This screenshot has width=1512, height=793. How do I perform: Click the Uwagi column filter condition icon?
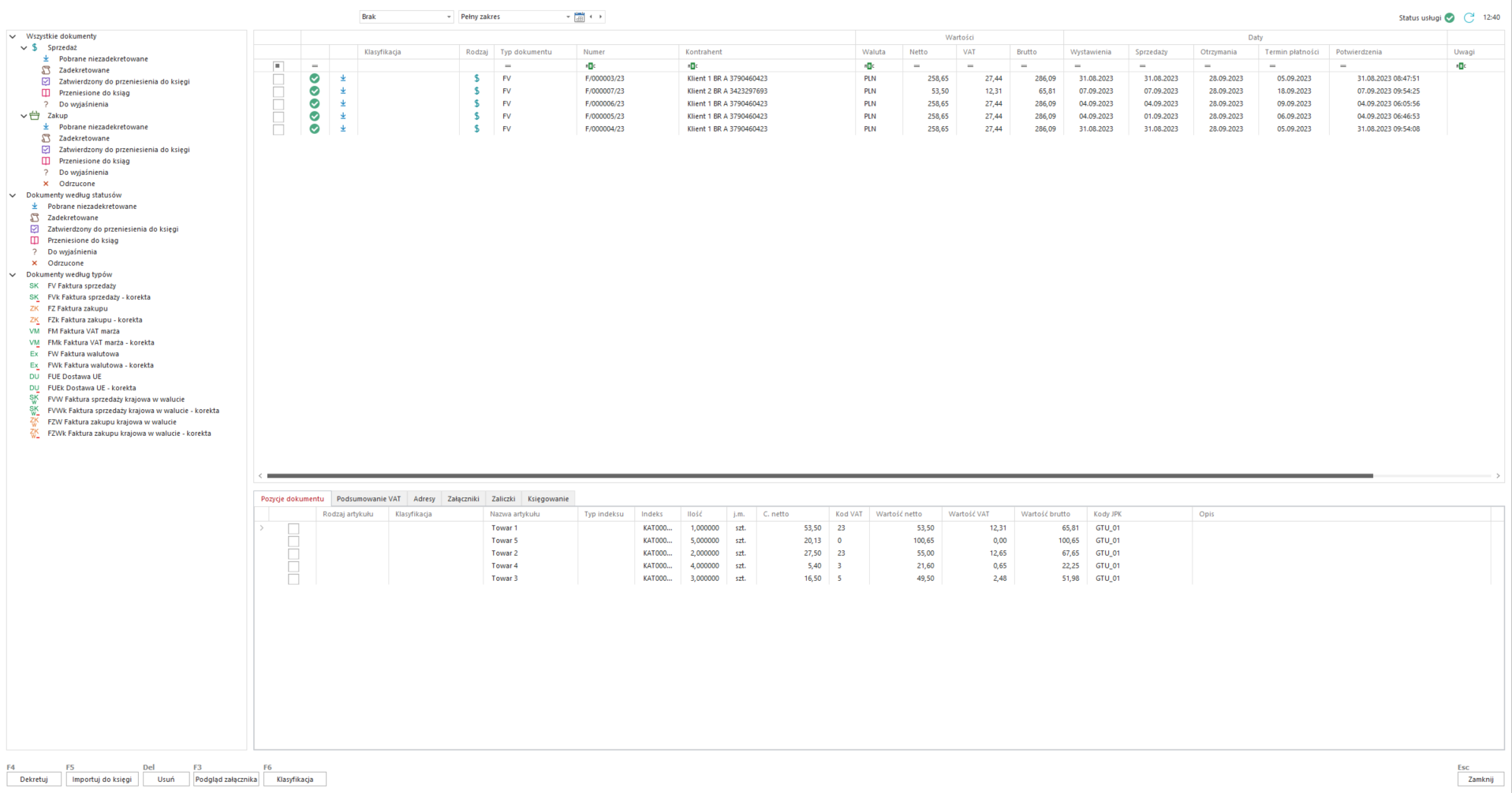[1461, 66]
